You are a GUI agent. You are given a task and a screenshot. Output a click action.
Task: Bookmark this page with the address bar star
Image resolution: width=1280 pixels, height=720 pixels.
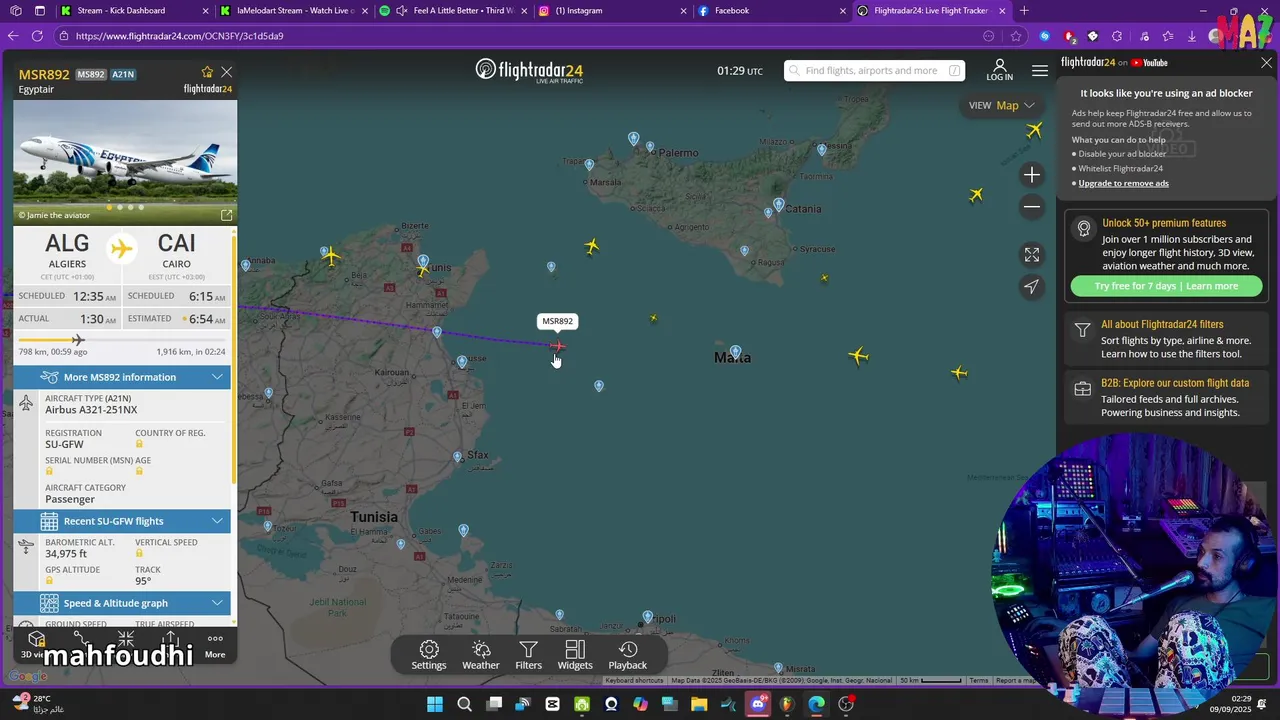pyautogui.click(x=1016, y=36)
